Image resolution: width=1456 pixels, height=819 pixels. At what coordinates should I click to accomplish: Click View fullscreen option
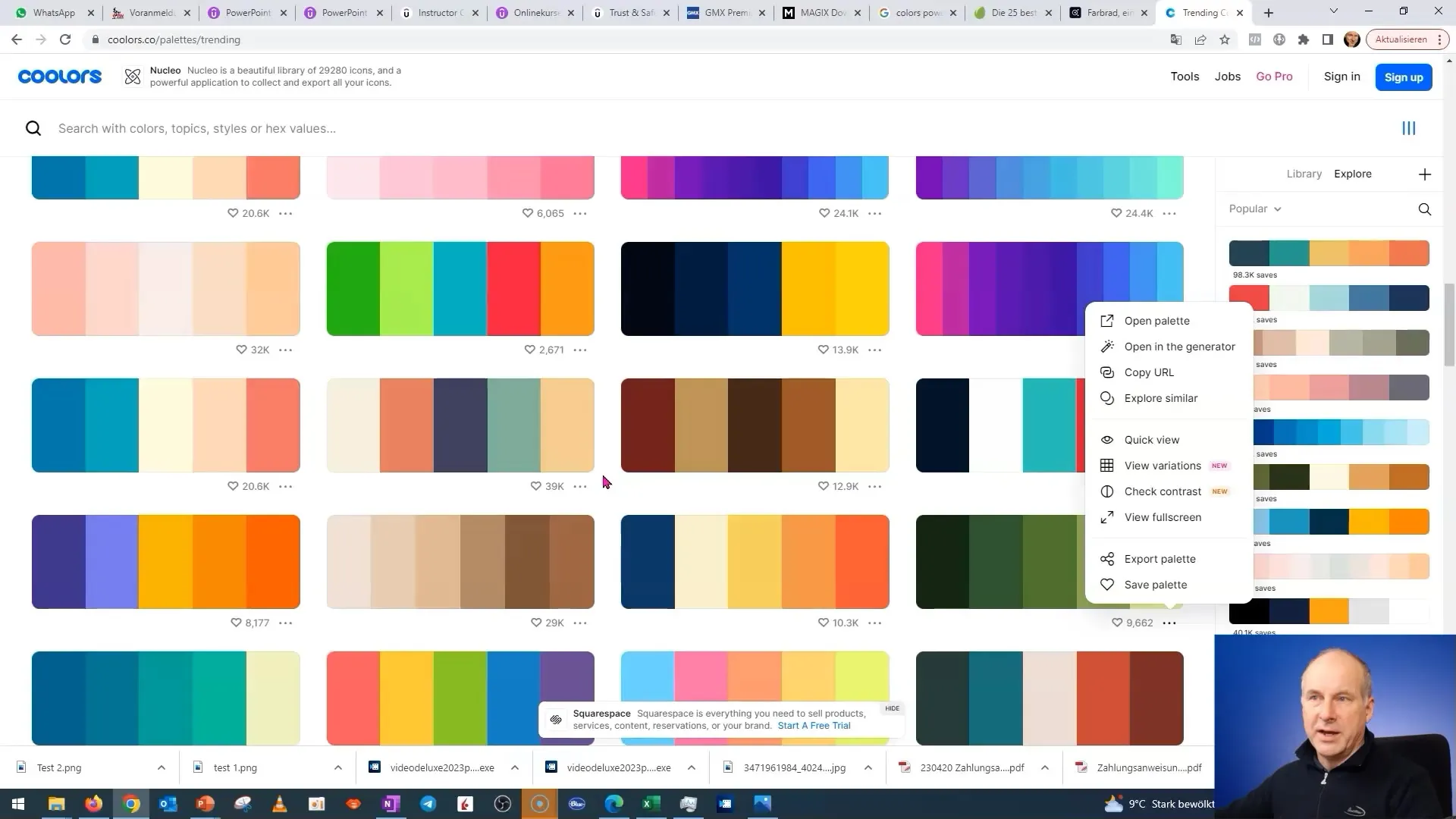coord(1163,516)
